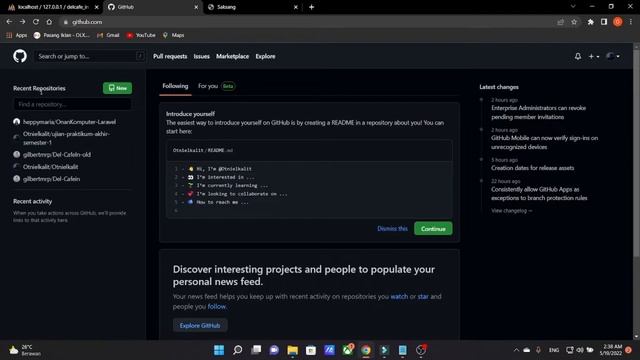Screen dimensions: 640x360
Task: Open Explore in top navigation
Action: click(265, 56)
